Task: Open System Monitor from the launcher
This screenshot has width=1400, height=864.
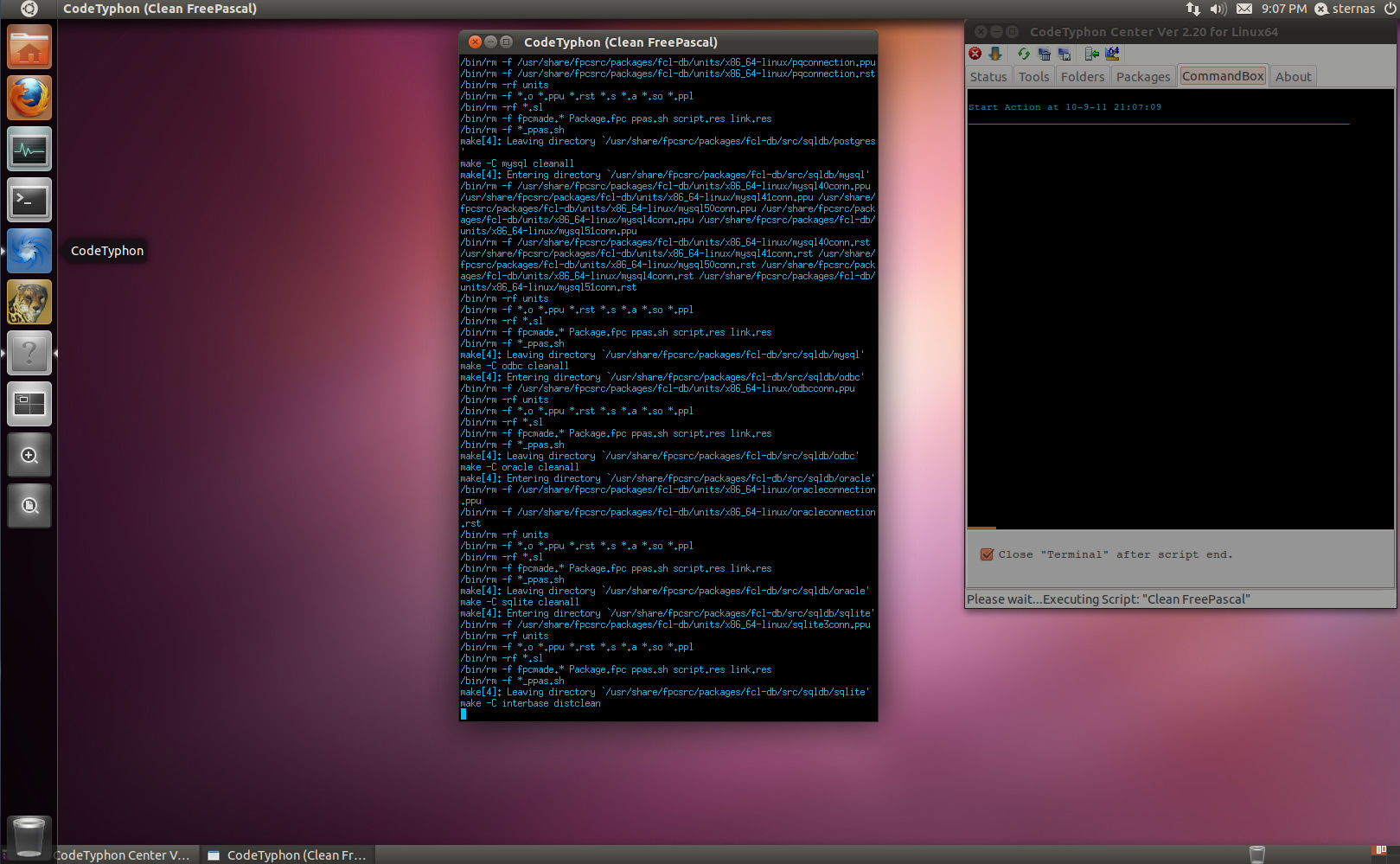Action: click(x=29, y=149)
